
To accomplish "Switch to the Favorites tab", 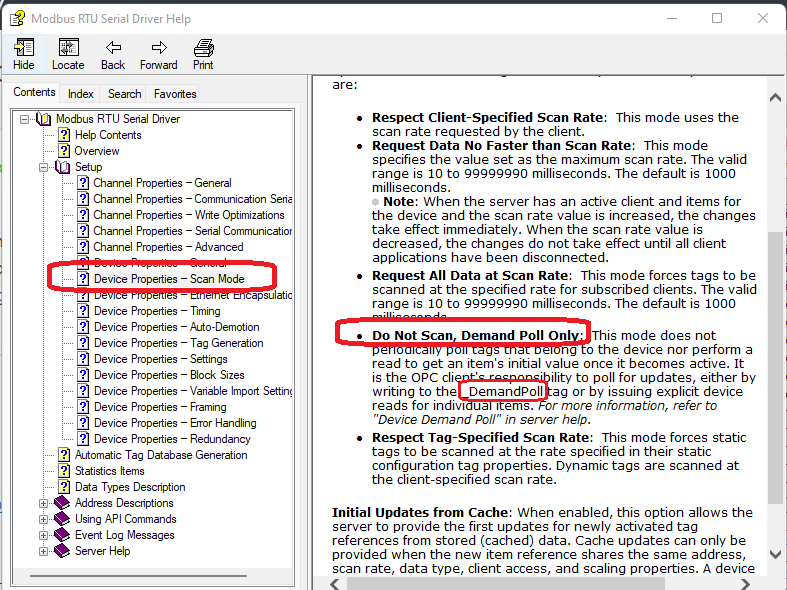I will (x=175, y=94).
